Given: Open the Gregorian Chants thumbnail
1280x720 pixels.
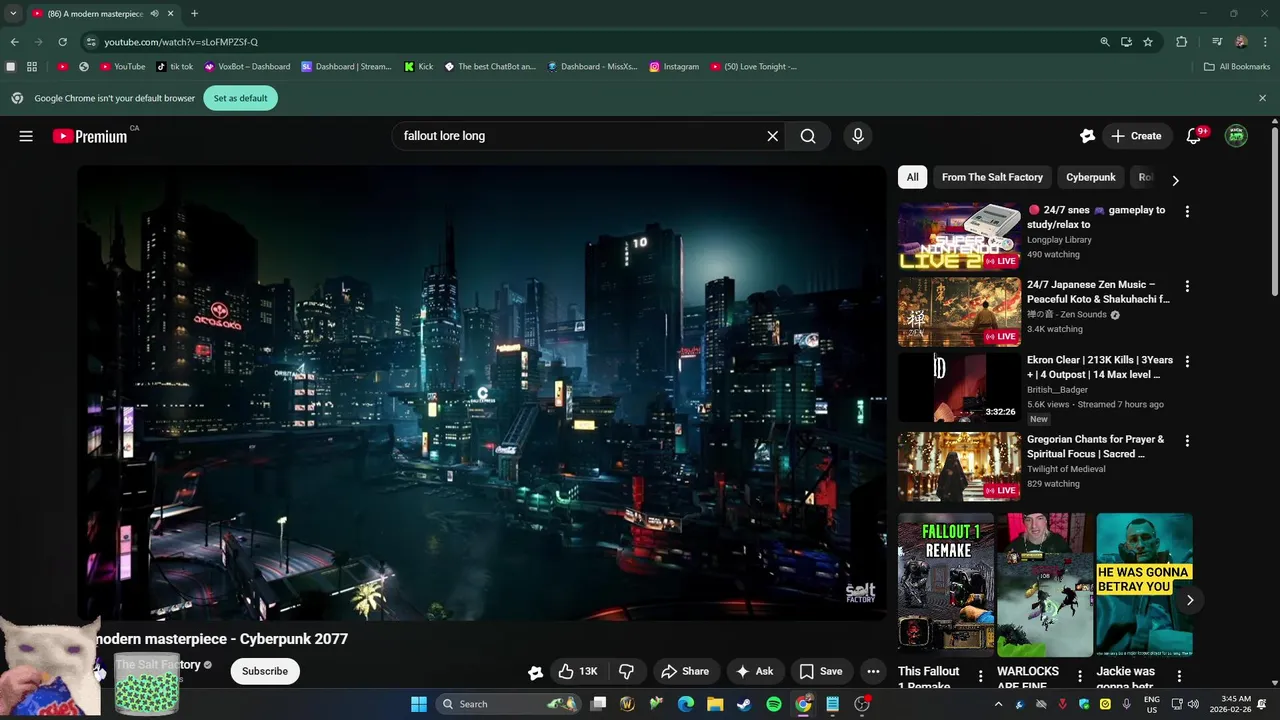Looking at the screenshot, I should [x=959, y=466].
